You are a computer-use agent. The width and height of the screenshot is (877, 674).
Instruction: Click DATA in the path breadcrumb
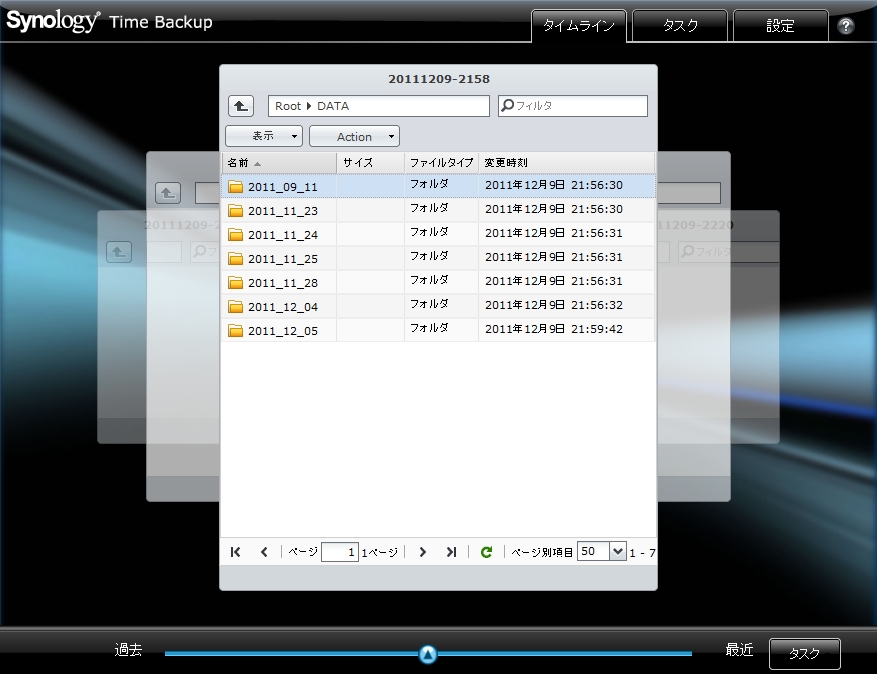(333, 106)
